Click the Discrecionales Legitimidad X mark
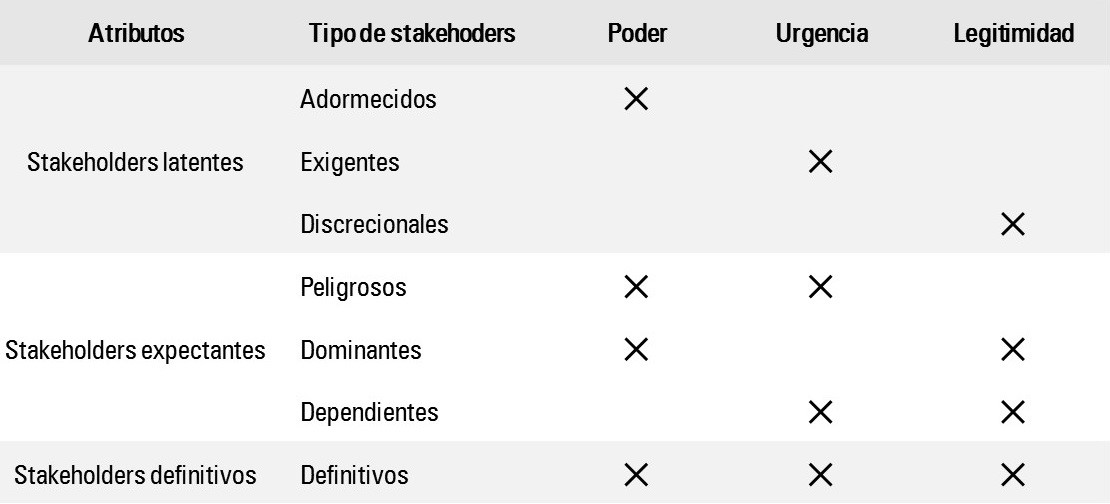1110x504 pixels. click(1012, 224)
